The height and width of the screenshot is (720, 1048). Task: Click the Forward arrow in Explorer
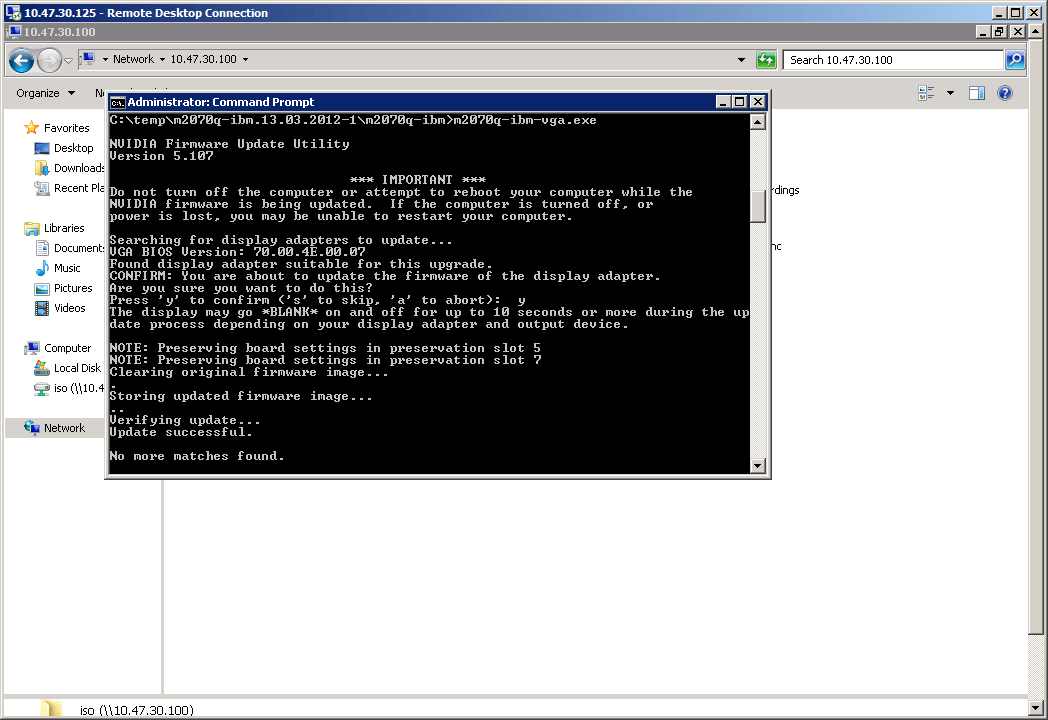(49, 61)
